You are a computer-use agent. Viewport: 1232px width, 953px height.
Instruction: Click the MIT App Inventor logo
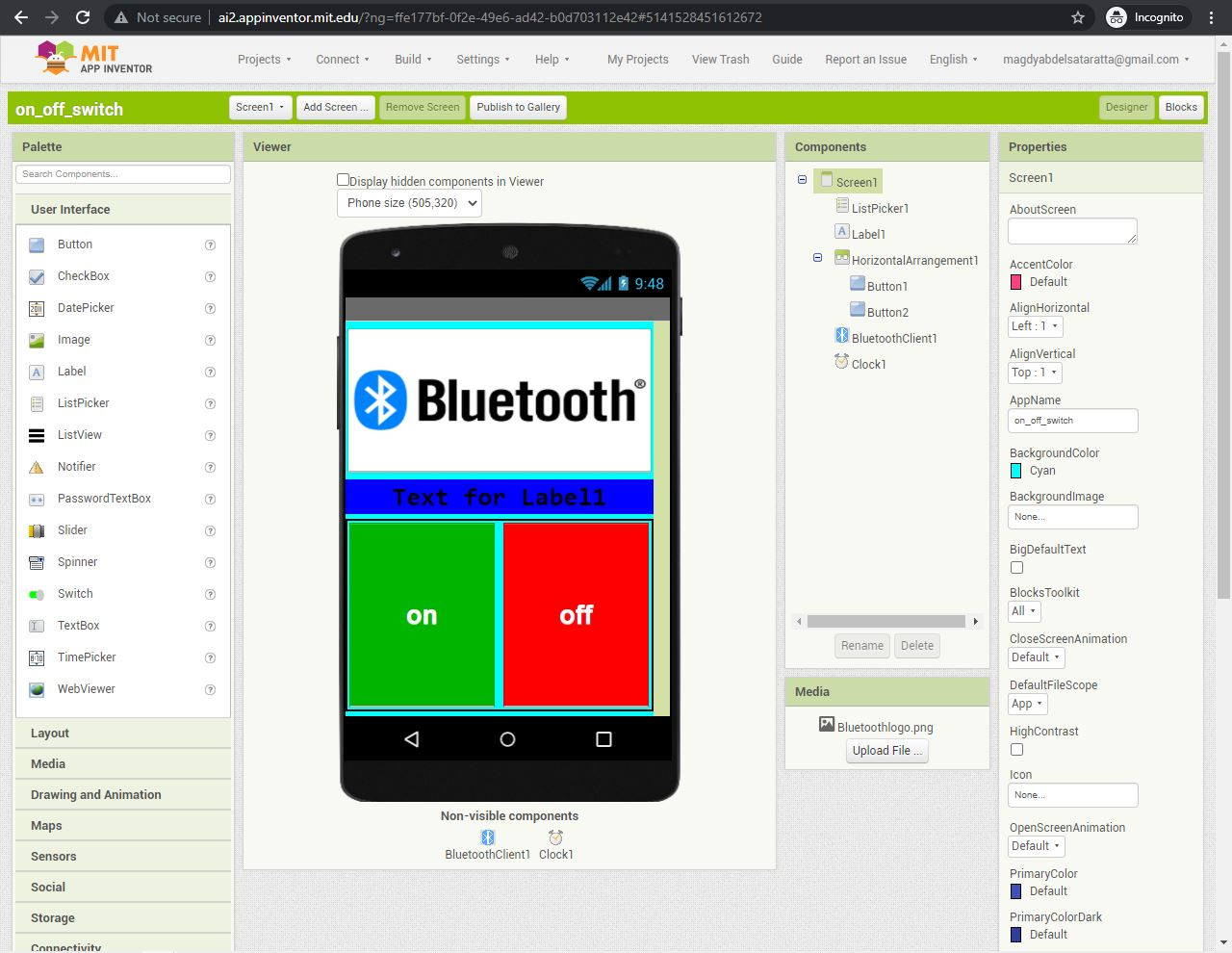point(93,58)
